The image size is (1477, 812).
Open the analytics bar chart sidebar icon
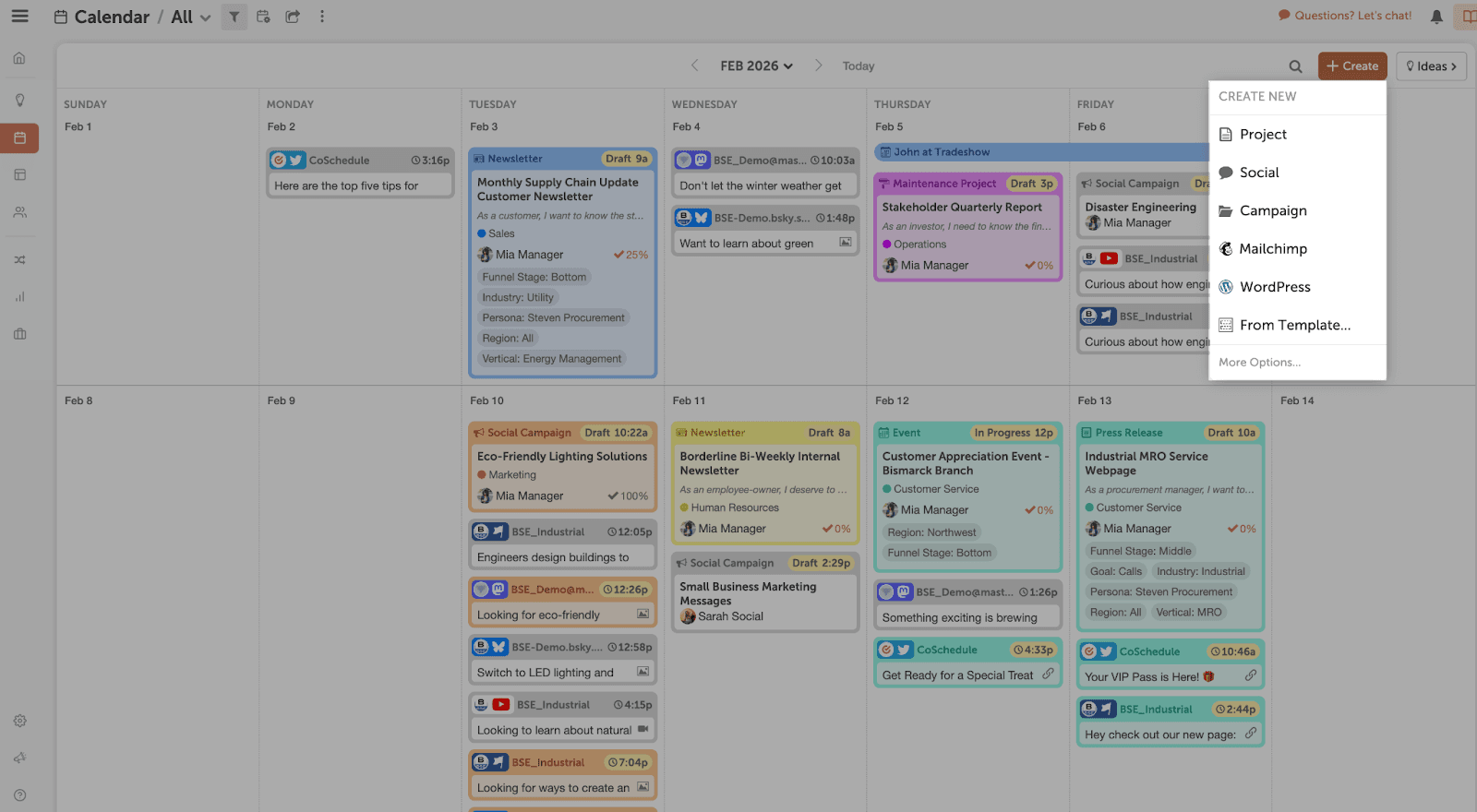click(19, 297)
